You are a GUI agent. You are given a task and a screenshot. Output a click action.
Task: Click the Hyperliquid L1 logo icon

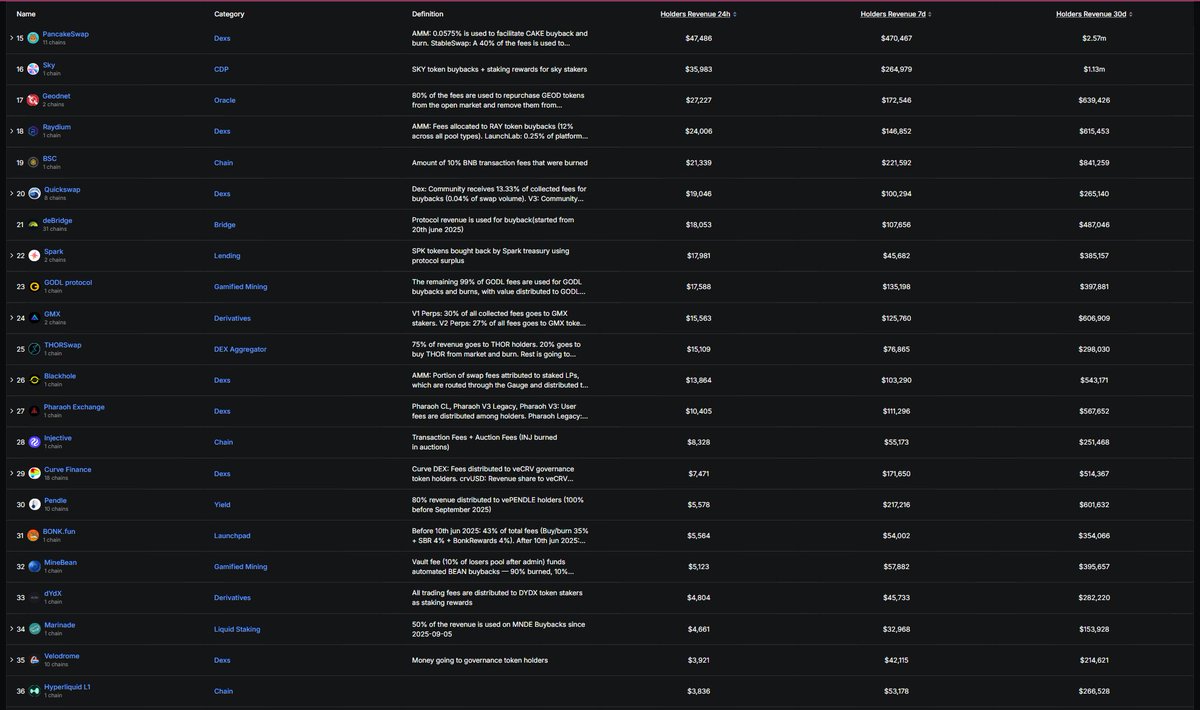[34, 690]
